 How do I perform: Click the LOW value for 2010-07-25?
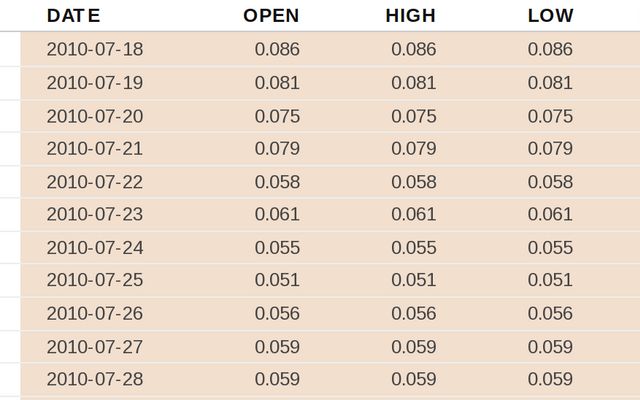coord(550,280)
